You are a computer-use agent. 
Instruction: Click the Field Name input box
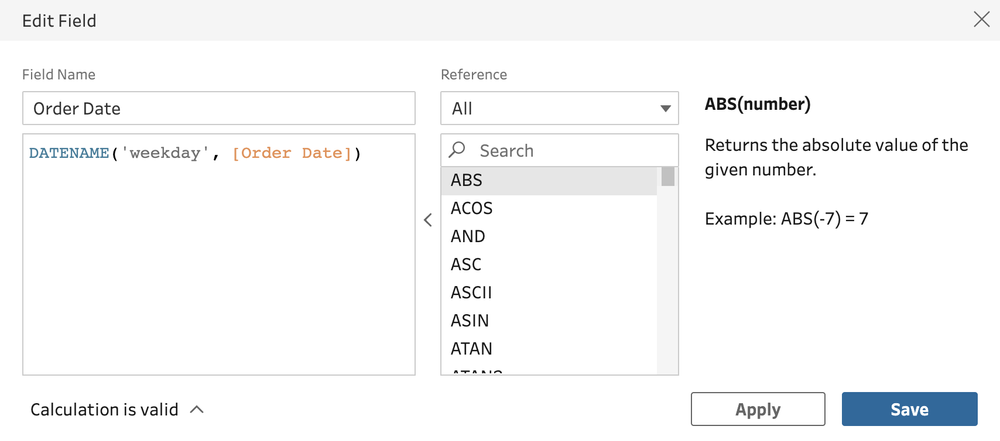coord(218,108)
